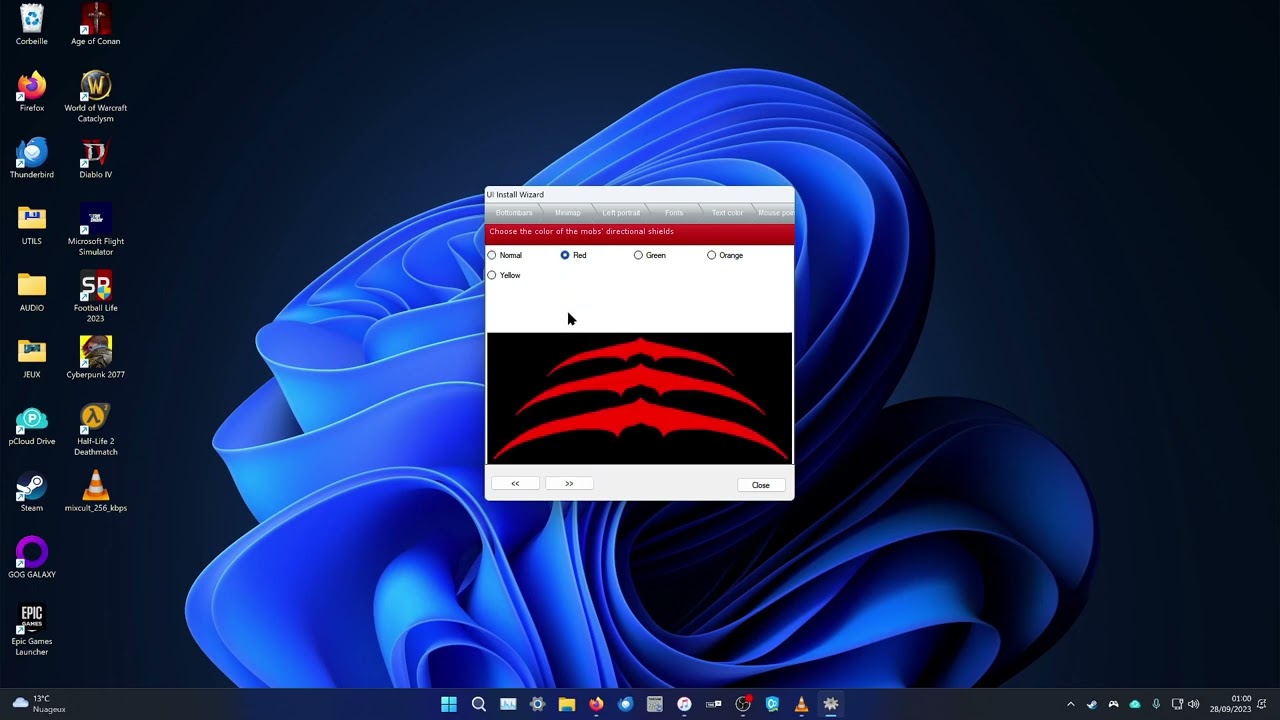1280x720 pixels.
Task: Select the UTILS folder on desktop
Action: tap(32, 226)
